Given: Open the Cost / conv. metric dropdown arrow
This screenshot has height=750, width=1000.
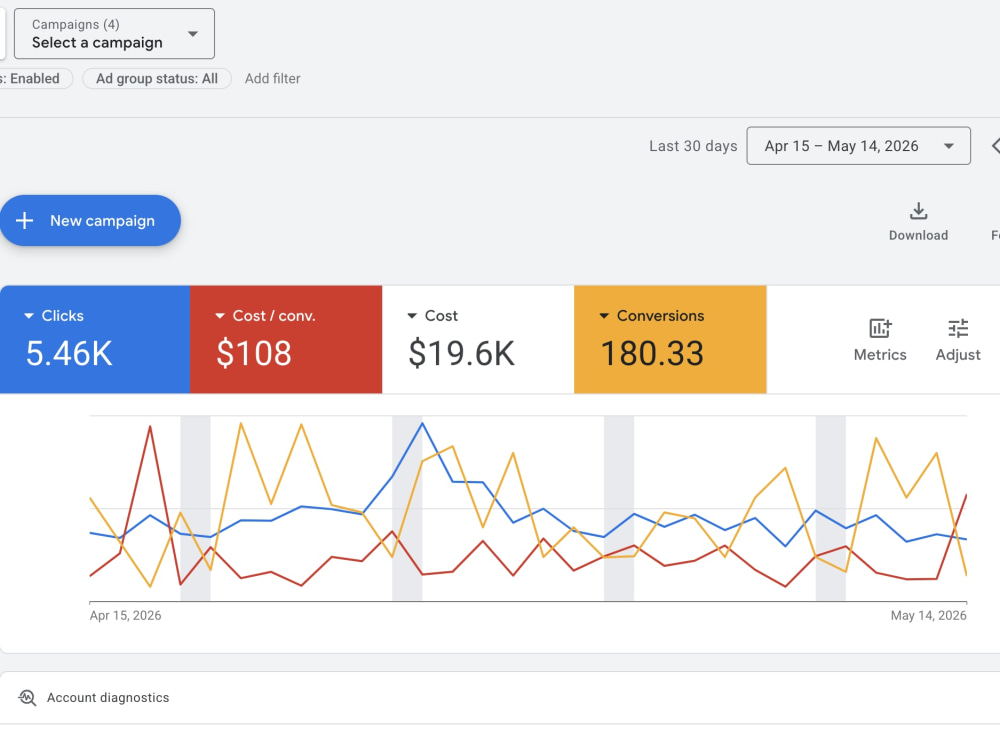Looking at the screenshot, I should (x=220, y=316).
